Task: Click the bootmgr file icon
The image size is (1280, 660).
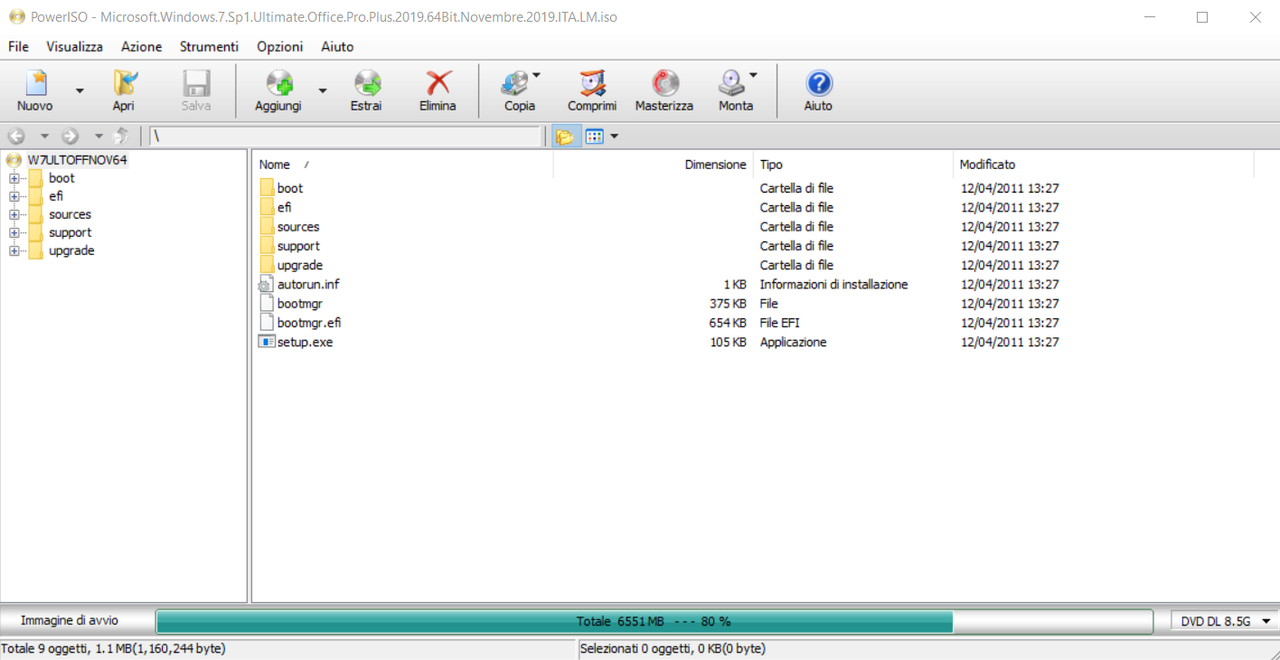Action: pyautogui.click(x=266, y=303)
